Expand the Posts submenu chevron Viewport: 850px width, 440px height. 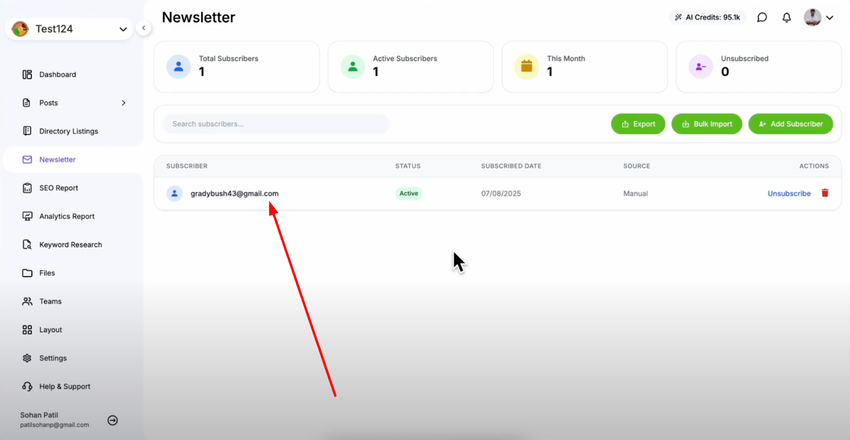124,103
